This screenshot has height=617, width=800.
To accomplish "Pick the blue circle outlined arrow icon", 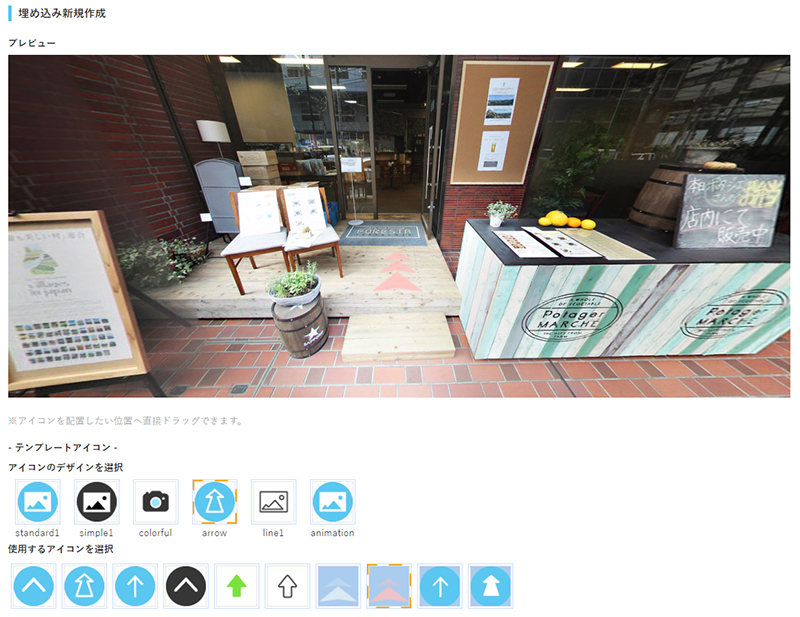I will 84,586.
